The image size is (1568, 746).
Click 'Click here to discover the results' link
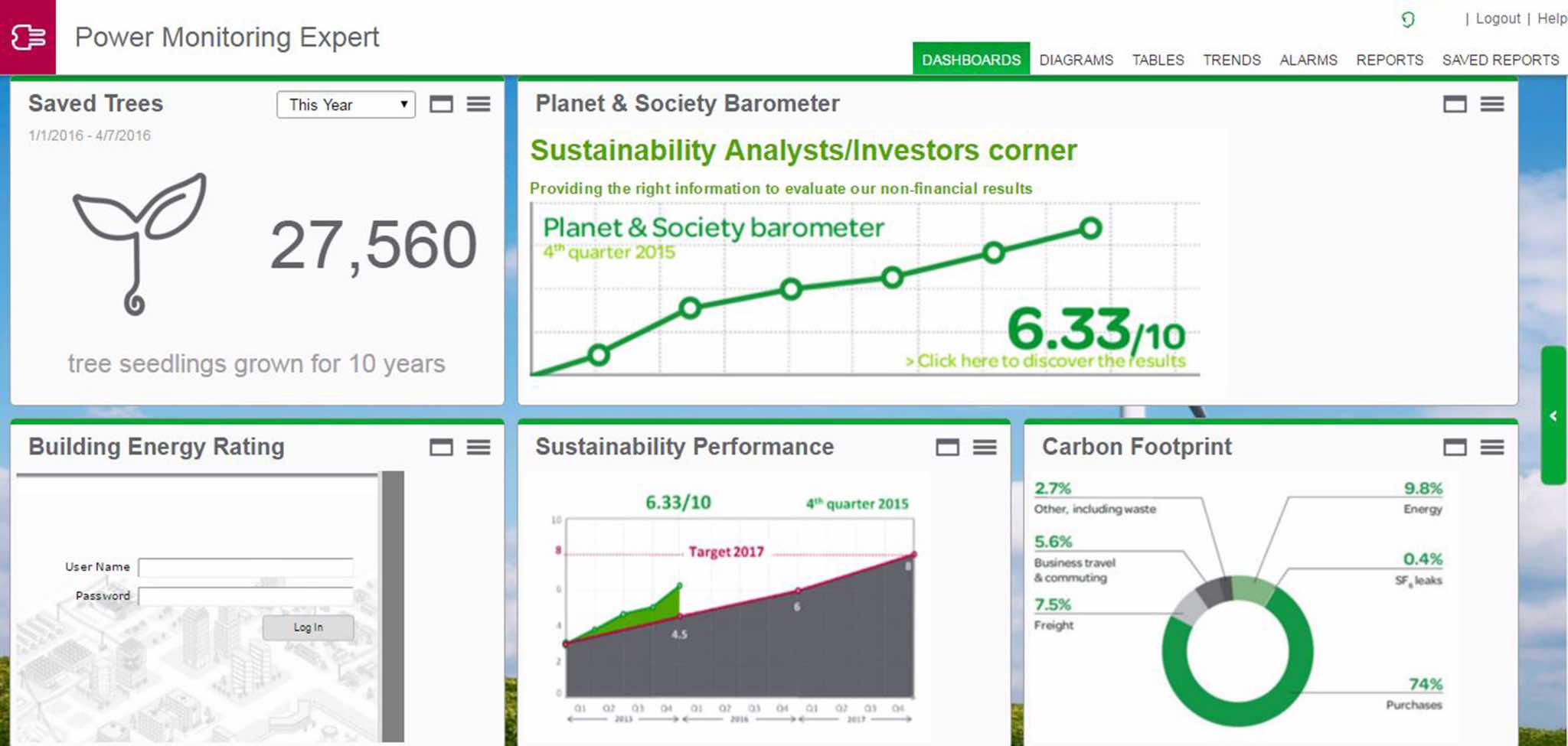[1046, 360]
